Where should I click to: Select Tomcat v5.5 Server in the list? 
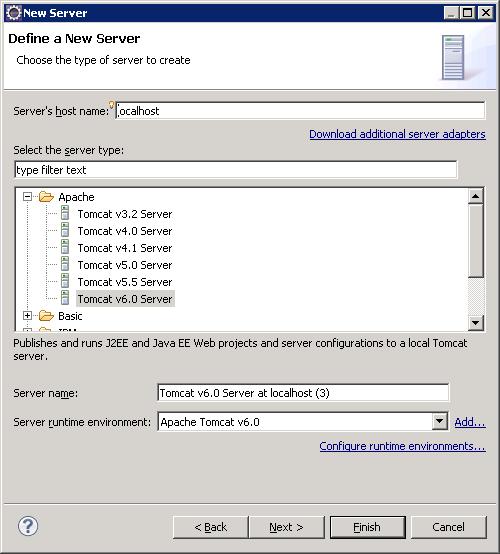125,282
